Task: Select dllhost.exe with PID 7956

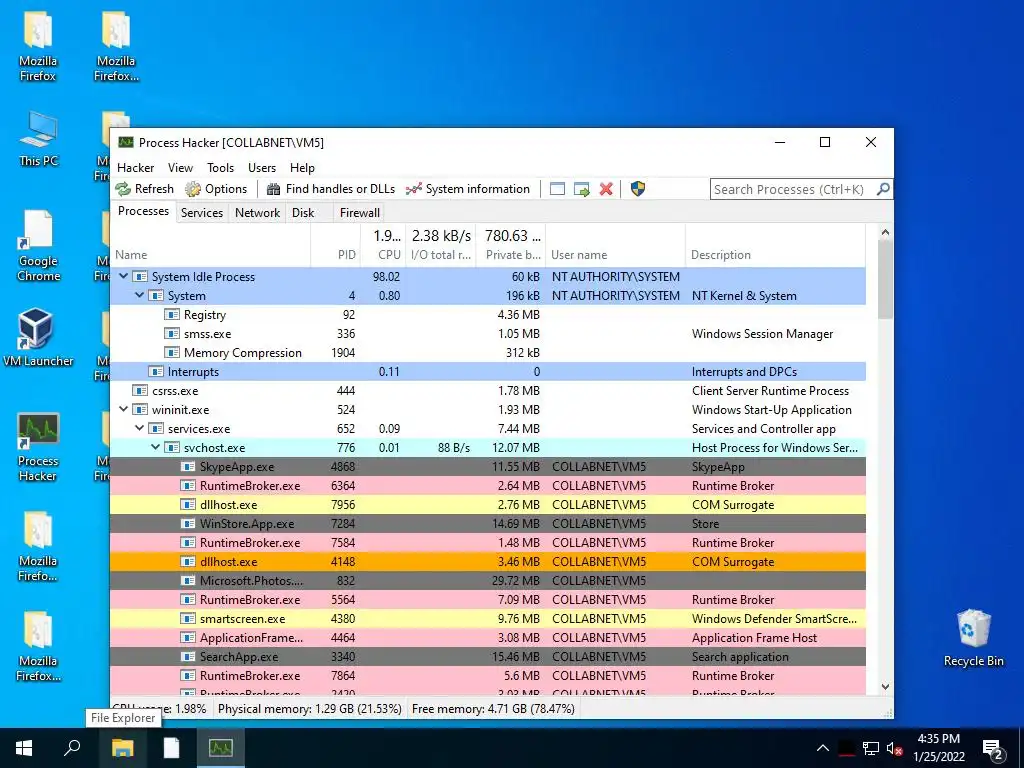Action: (x=488, y=505)
